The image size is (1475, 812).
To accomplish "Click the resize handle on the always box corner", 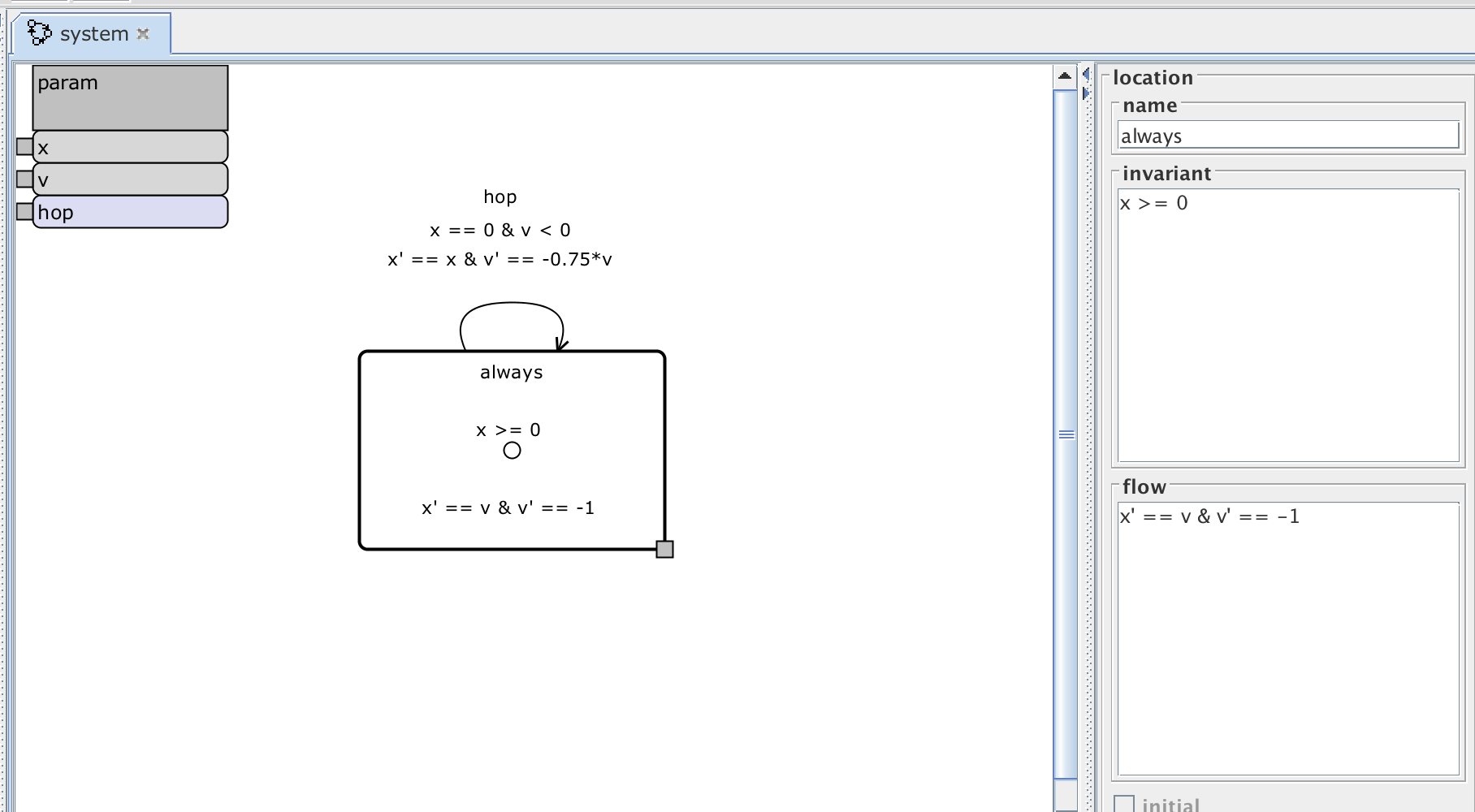I will point(665,550).
